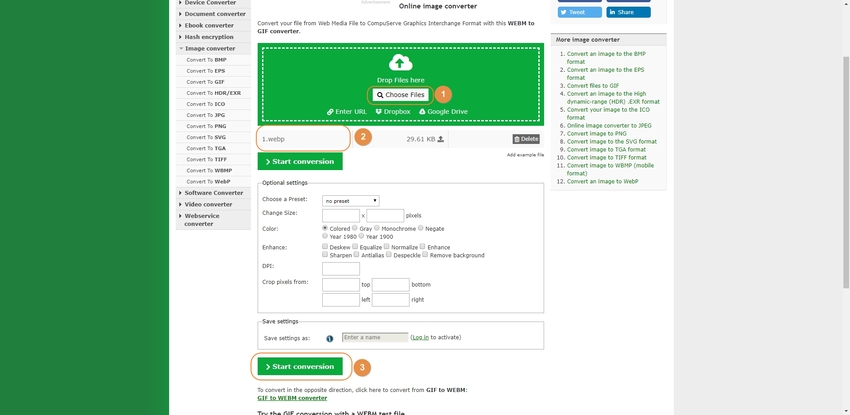Viewport: 850px width, 415px height.
Task: Open the Choose a Preset dropdown
Action: pos(351,201)
